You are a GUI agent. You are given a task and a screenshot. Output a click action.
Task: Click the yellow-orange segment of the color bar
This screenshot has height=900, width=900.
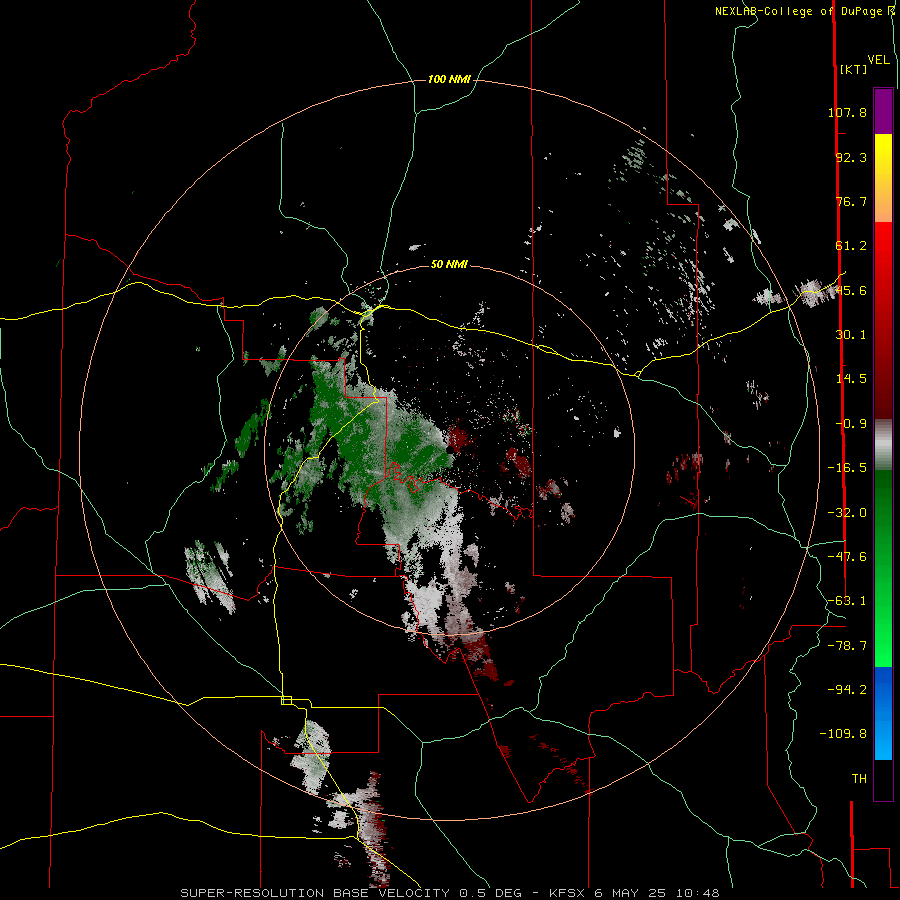click(883, 178)
